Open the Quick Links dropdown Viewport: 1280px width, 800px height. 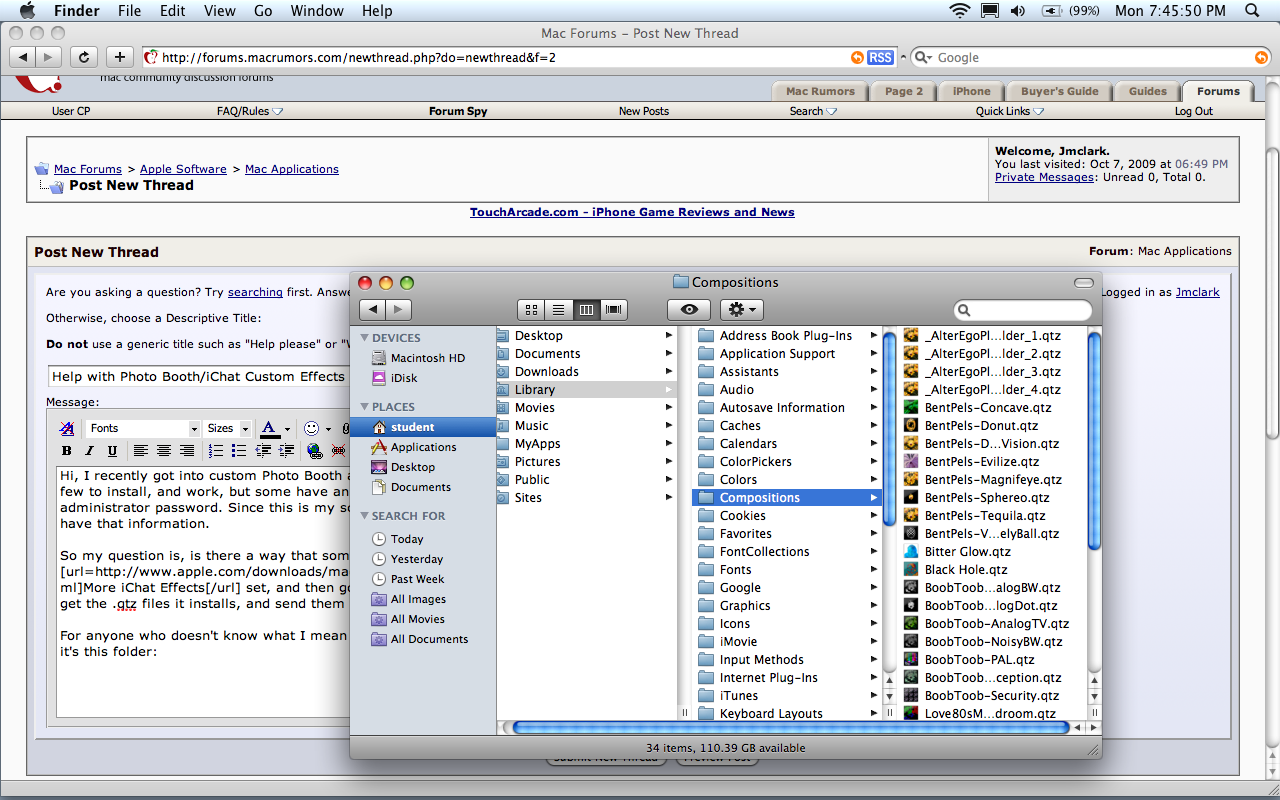pyautogui.click(x=1010, y=111)
